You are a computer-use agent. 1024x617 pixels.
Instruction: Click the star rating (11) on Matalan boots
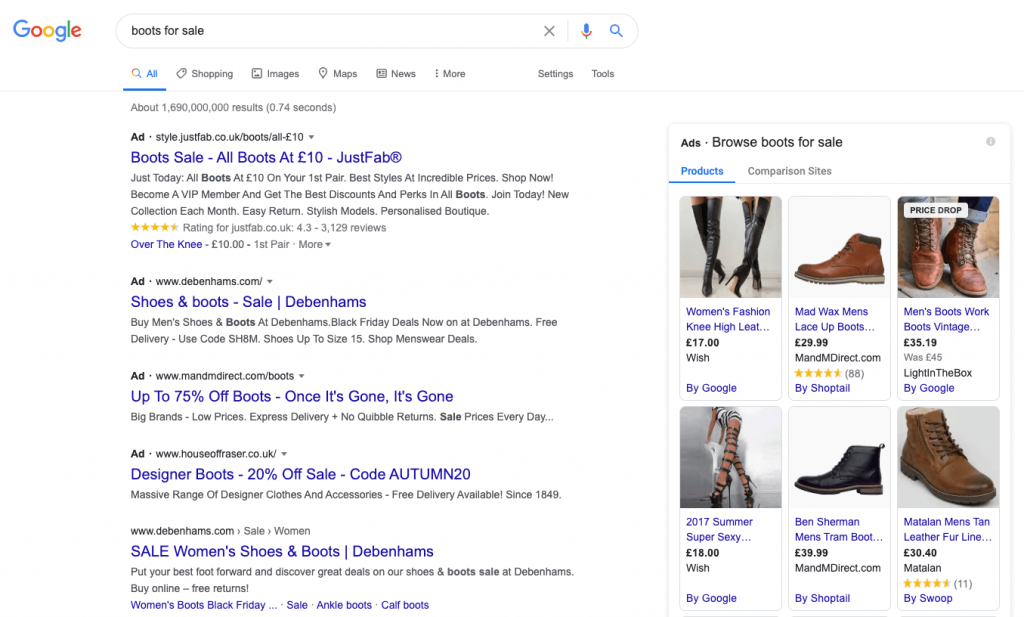(x=938, y=584)
